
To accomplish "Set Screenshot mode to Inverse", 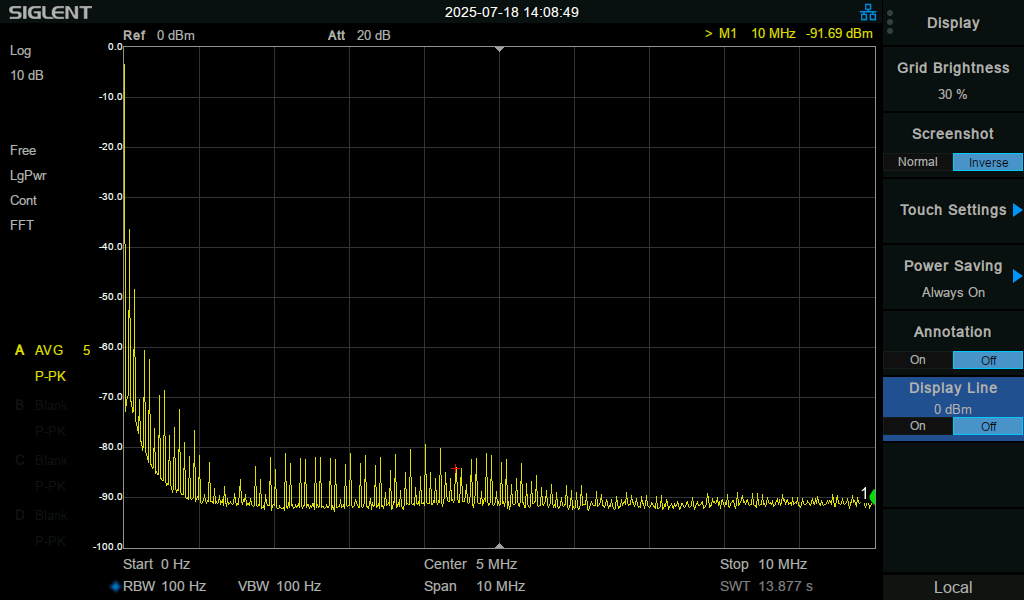I will pyautogui.click(x=987, y=162).
